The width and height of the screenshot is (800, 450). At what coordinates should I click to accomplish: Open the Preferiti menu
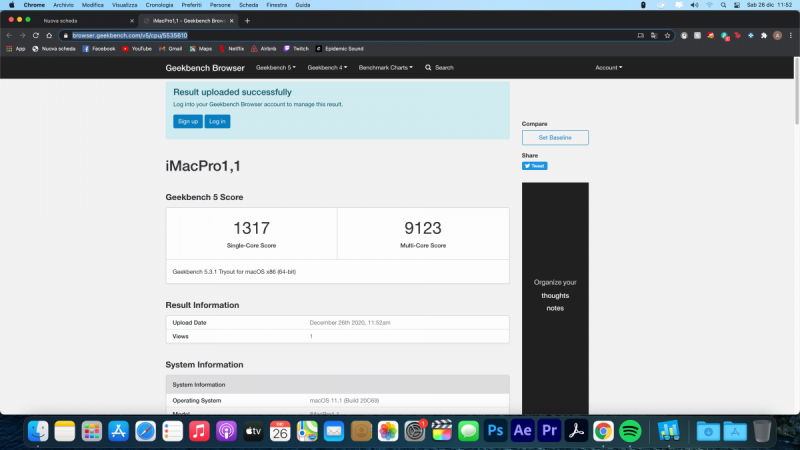(191, 5)
